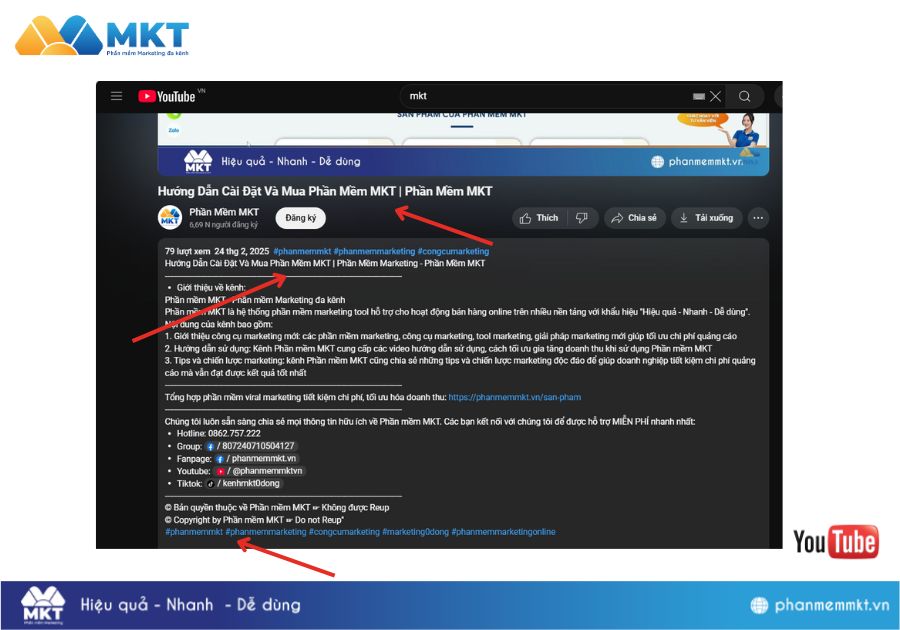
Task: Go to the YouTube home logo
Action: [x=167, y=96]
